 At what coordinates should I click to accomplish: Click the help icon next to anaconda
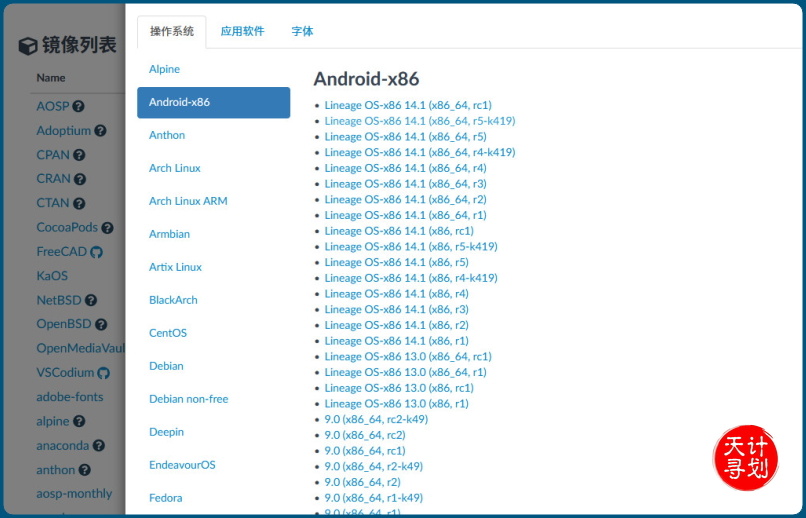click(x=99, y=446)
